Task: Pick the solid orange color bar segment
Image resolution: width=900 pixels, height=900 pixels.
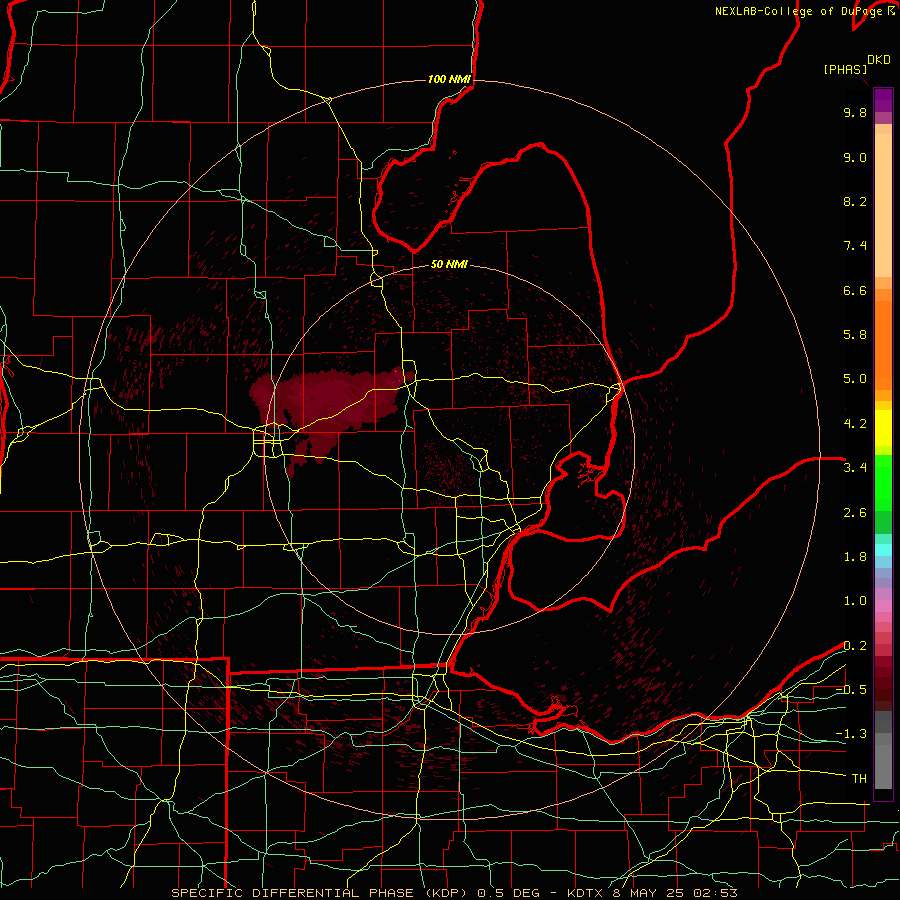Action: click(x=883, y=344)
